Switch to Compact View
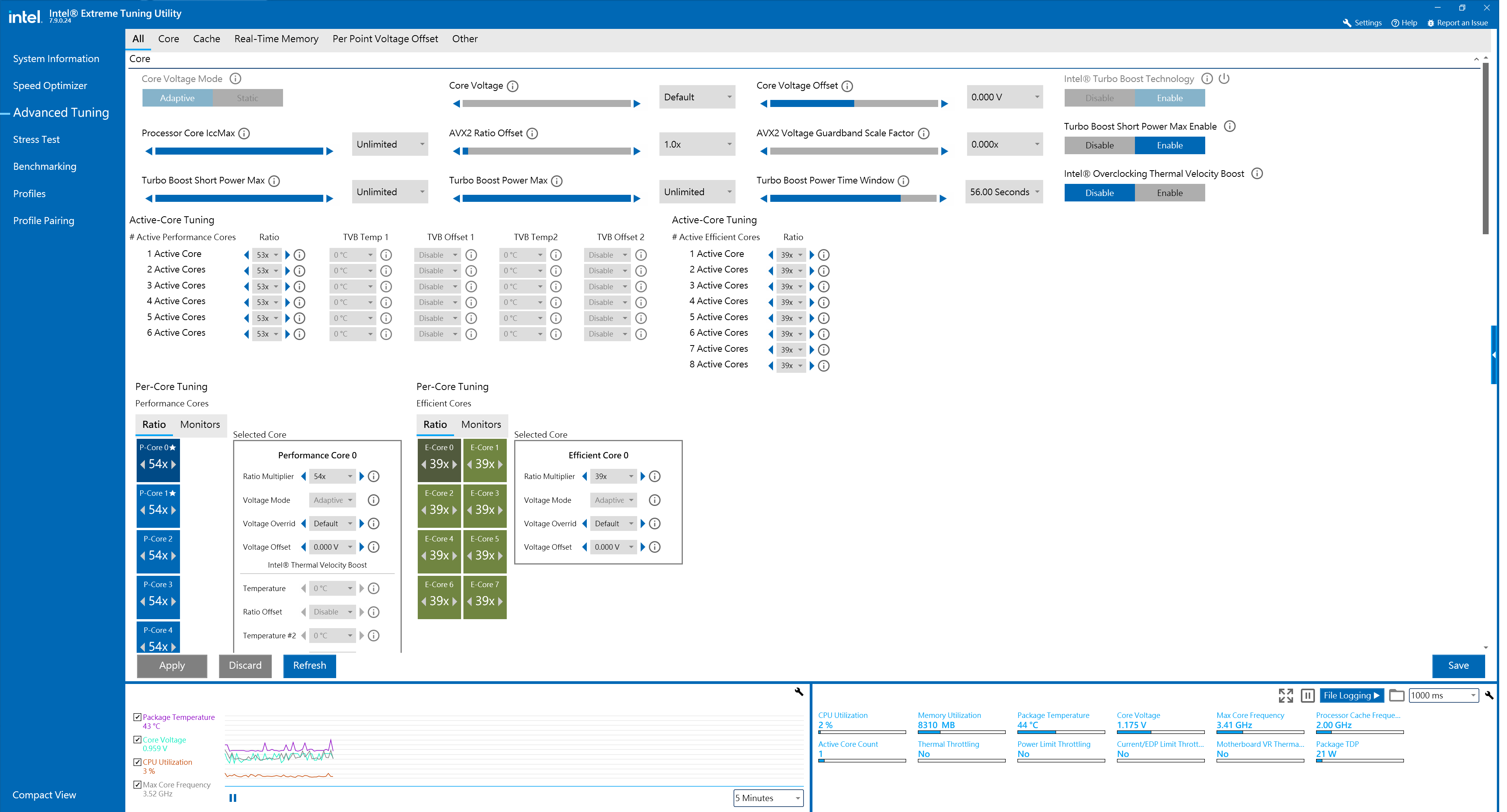Viewport: 1507px width, 812px height. point(45,795)
